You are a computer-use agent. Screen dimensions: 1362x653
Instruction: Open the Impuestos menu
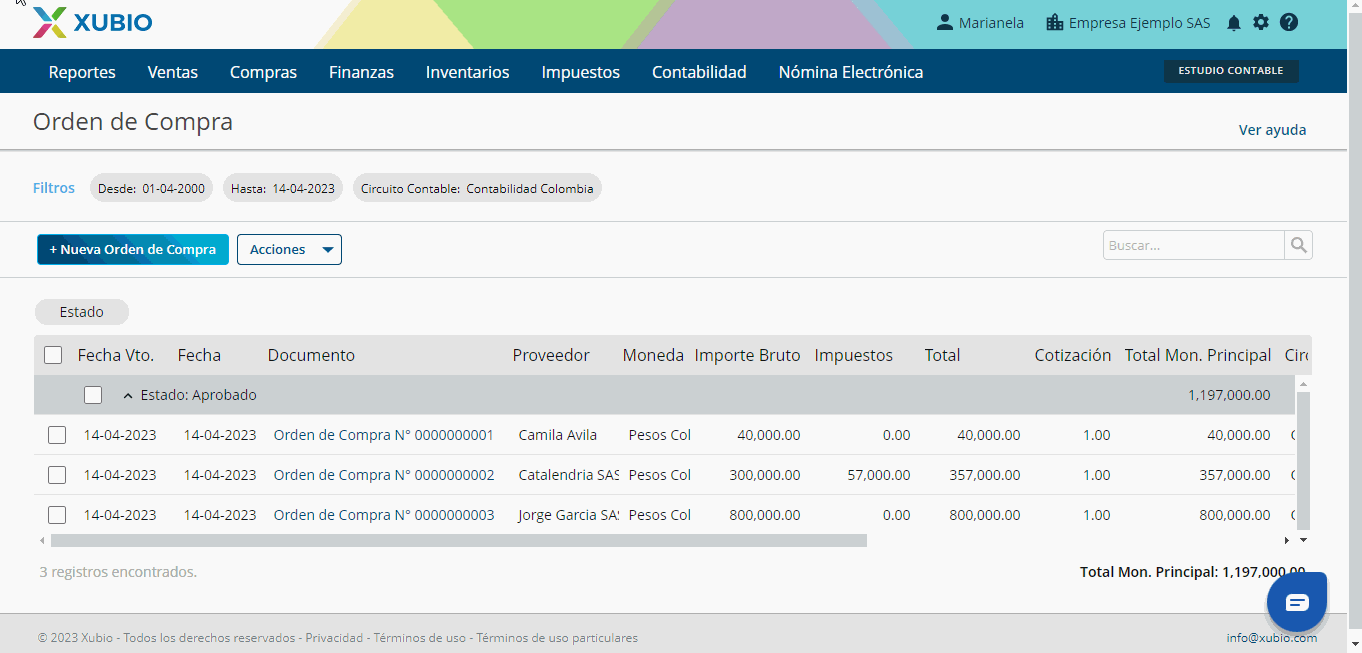coord(580,72)
